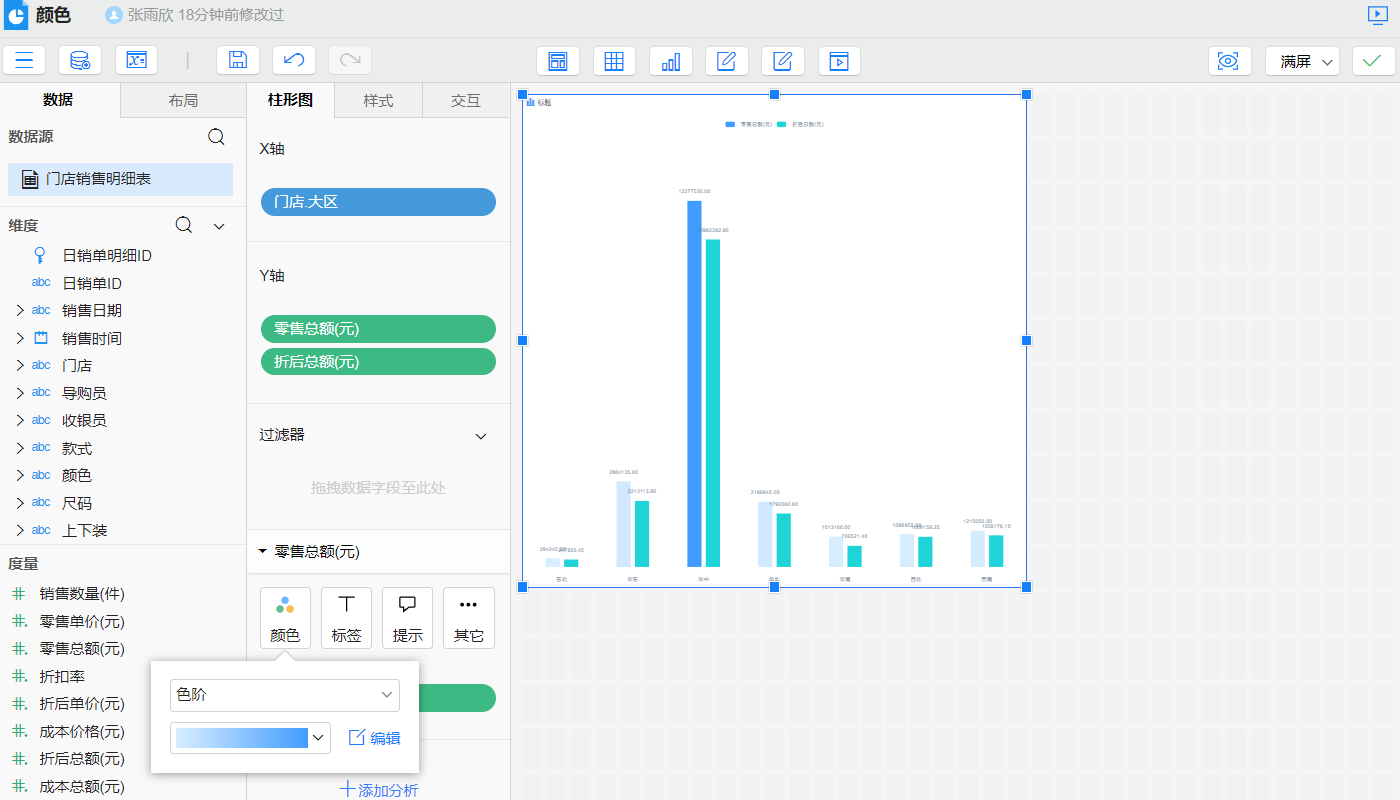The height and width of the screenshot is (800, 1400).
Task: Expand the 过滤器 section chevron
Action: click(481, 436)
